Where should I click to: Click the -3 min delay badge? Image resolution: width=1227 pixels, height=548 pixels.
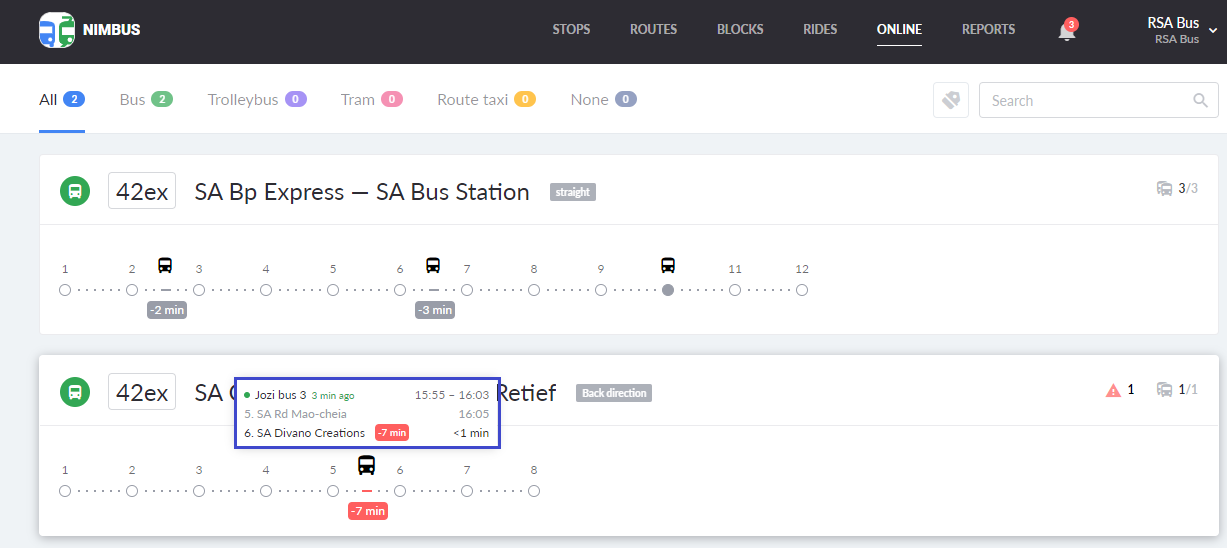coord(435,310)
